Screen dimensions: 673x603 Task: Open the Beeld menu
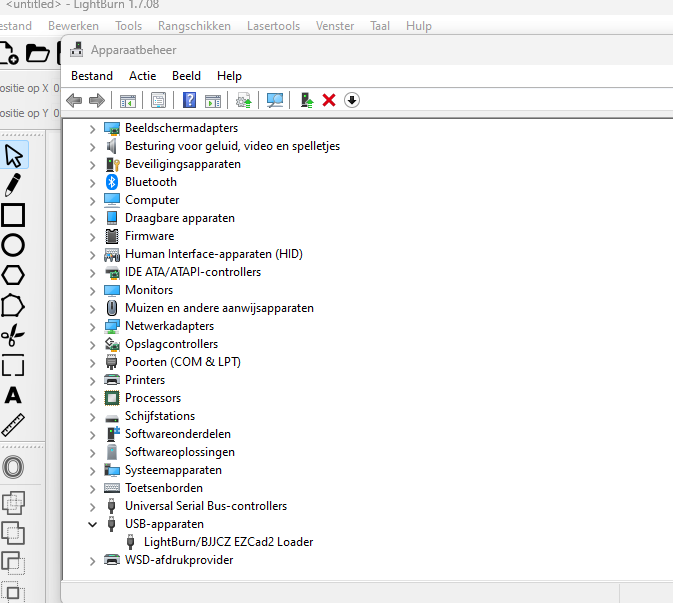pos(186,76)
